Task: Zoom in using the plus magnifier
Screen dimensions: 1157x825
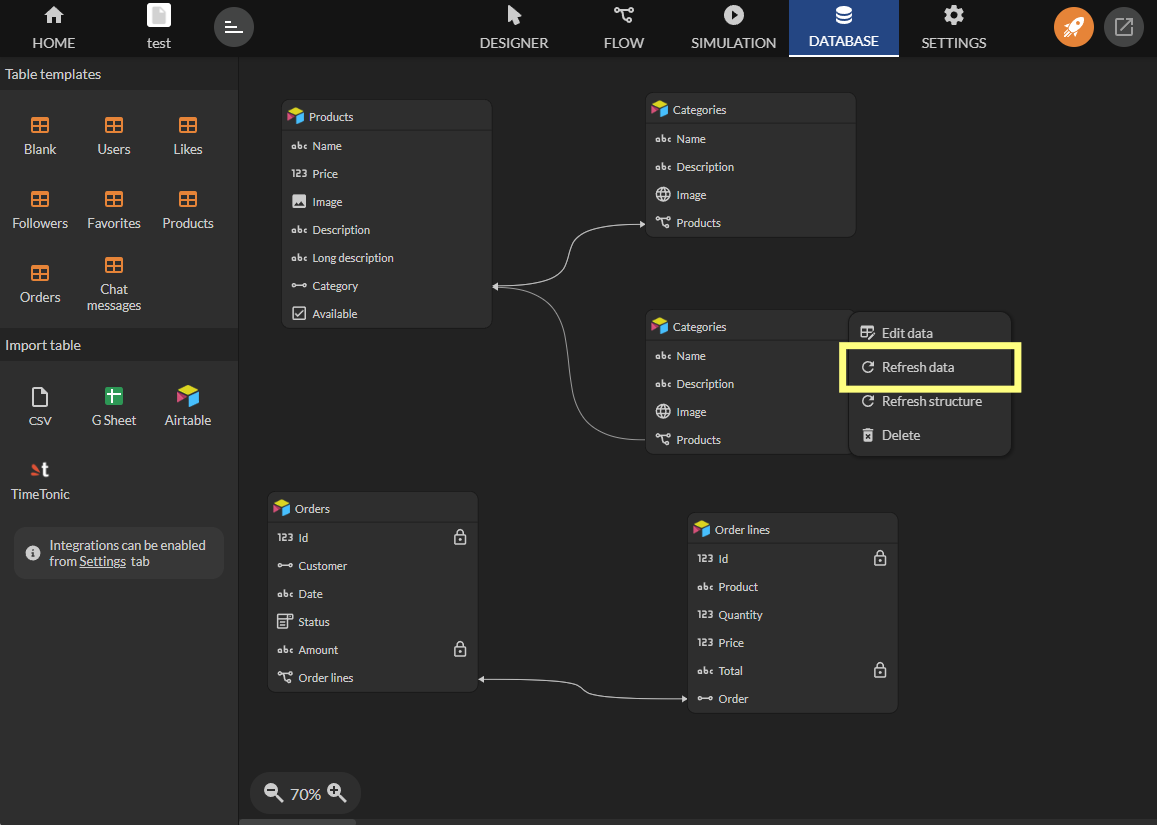Action: click(x=337, y=793)
